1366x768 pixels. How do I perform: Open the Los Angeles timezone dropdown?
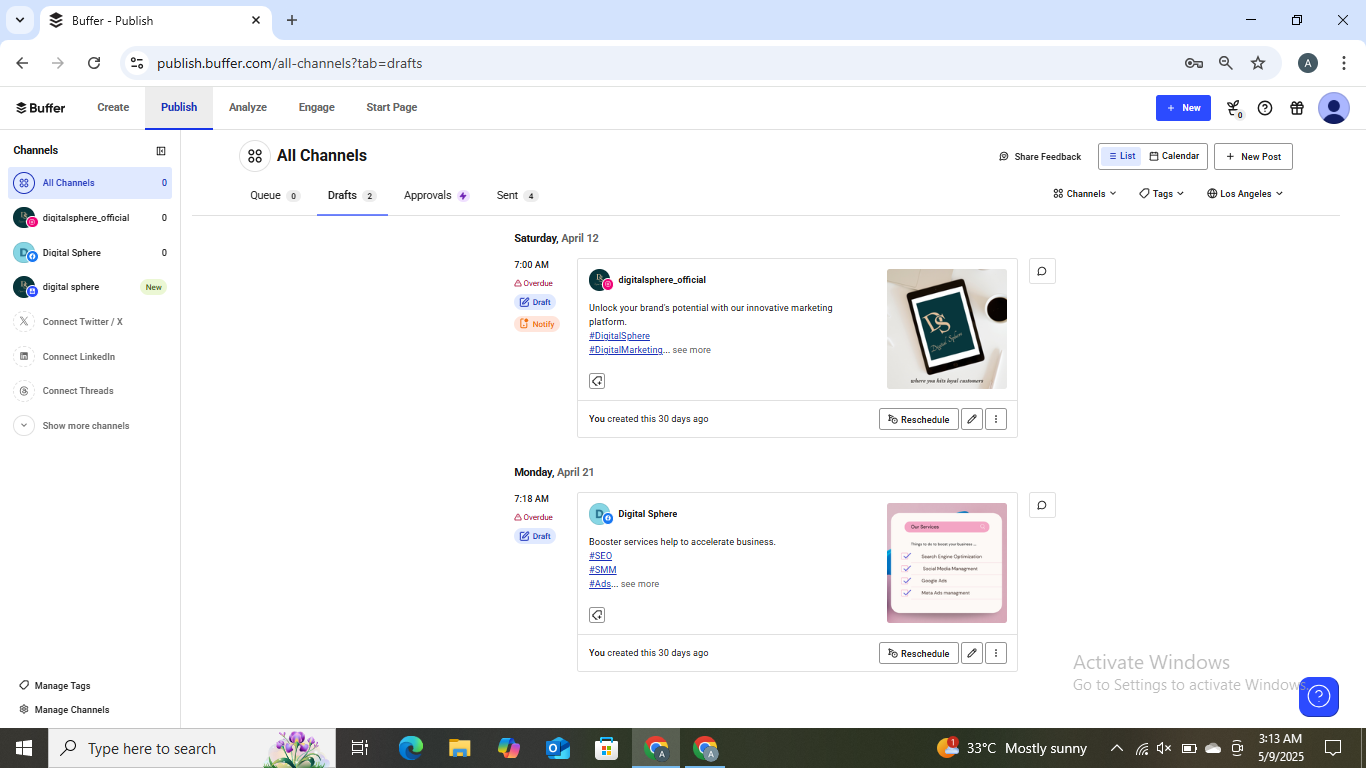point(1245,194)
